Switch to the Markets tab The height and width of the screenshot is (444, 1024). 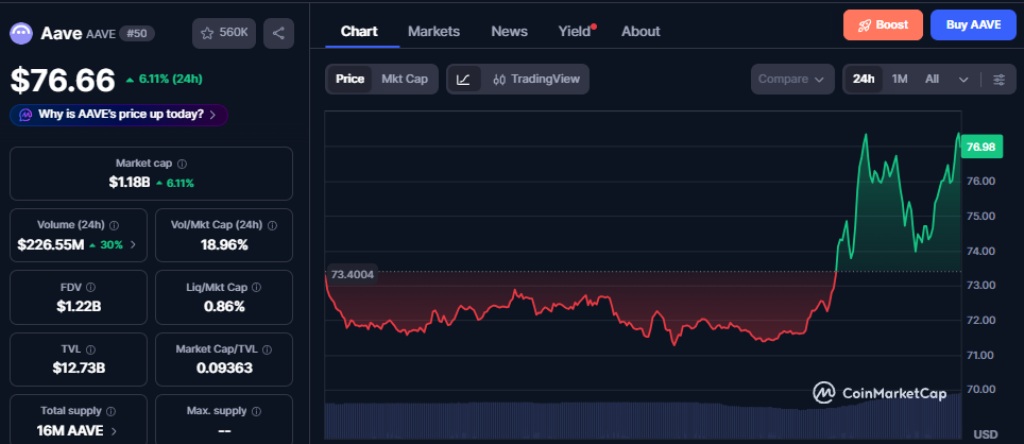tap(434, 31)
